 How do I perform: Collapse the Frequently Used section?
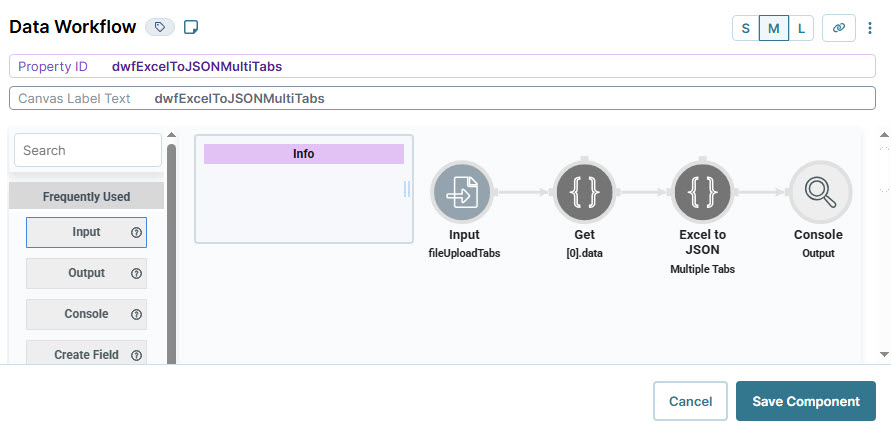[86, 197]
